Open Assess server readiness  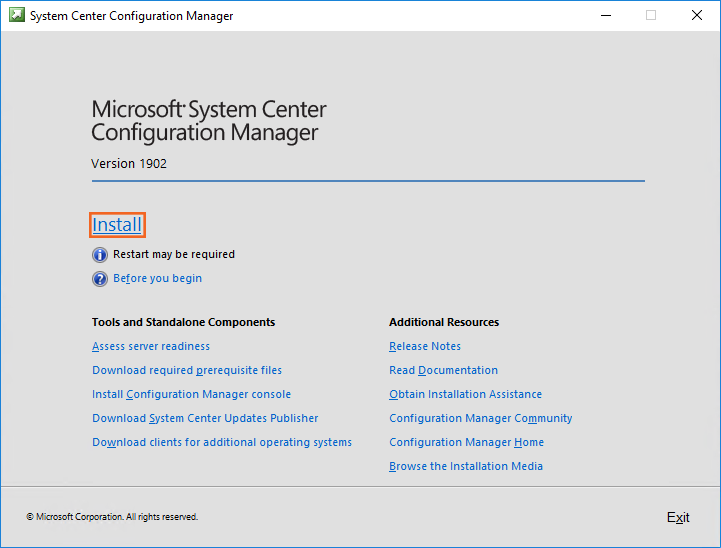[151, 346]
